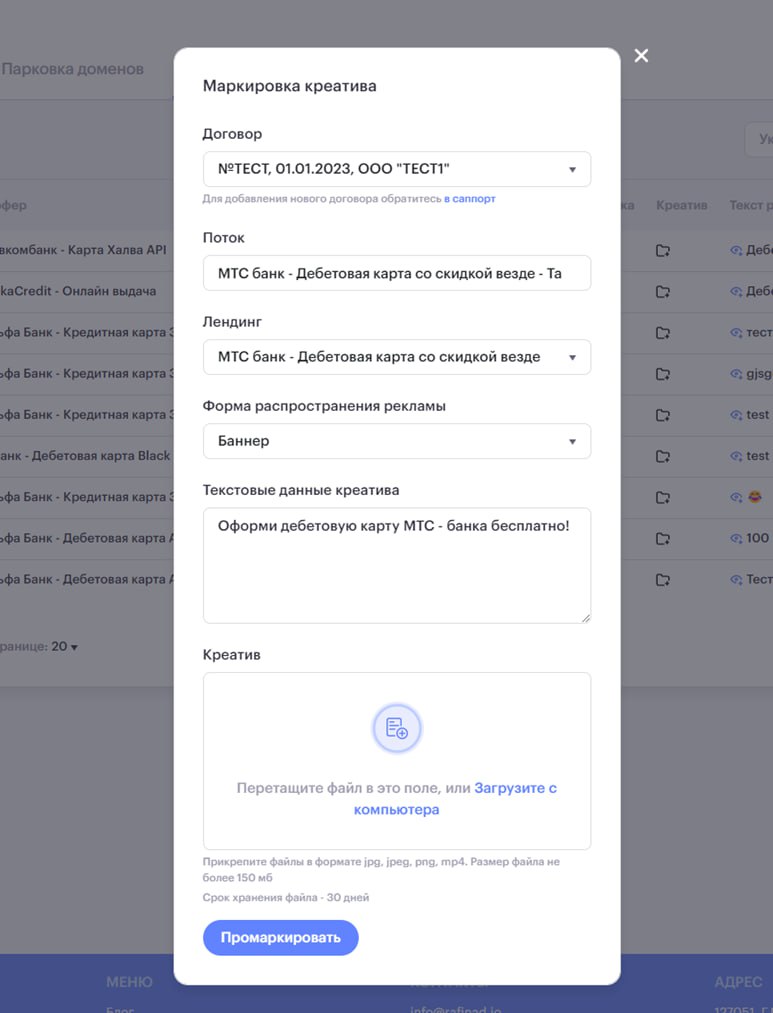Click the Текстовые данные креатива textarea

(397, 566)
